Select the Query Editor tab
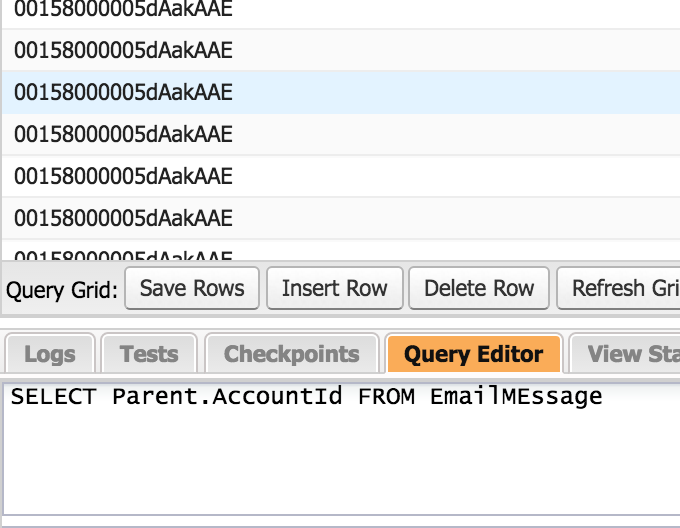The width and height of the screenshot is (680, 528). tap(474, 354)
